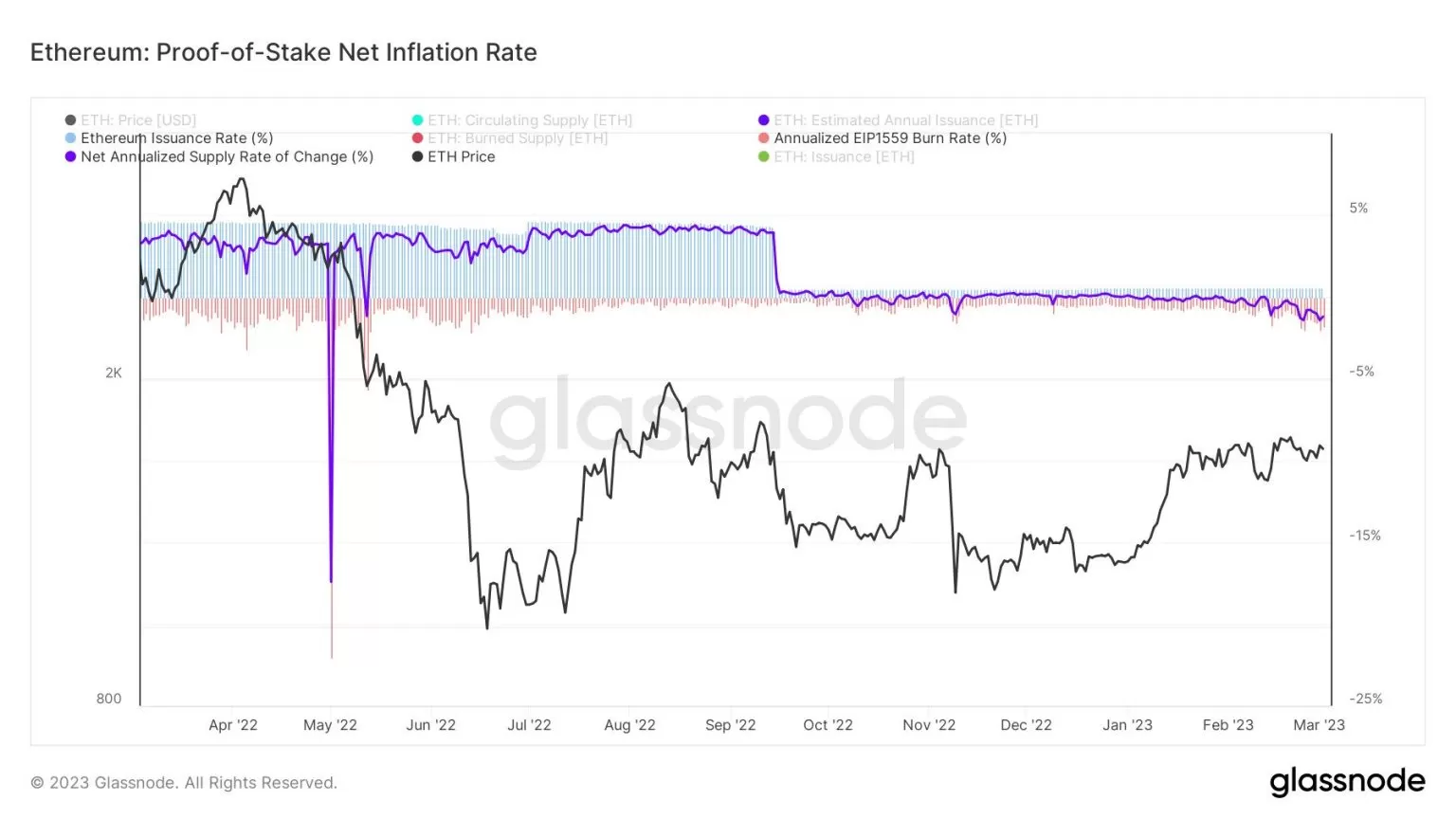The height and width of the screenshot is (819, 1456).
Task: Select the Jan '23 date on the x-axis
Action: click(x=1127, y=725)
